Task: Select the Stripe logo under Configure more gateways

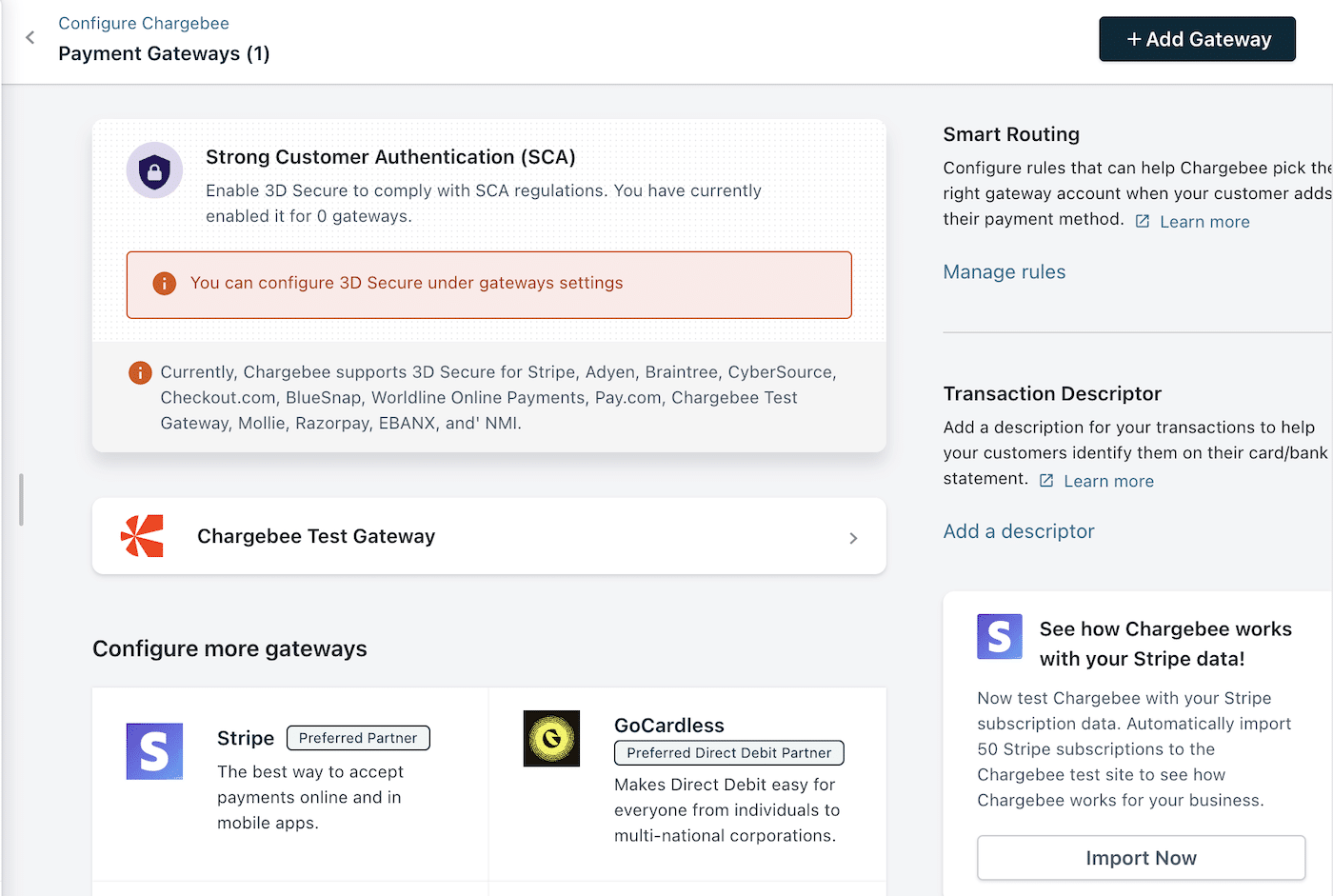Action: pos(154,751)
